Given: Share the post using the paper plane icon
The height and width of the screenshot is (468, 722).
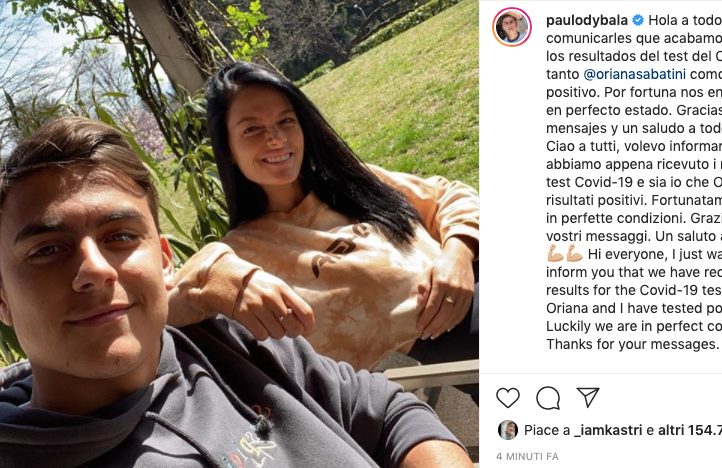Looking at the screenshot, I should tap(588, 397).
